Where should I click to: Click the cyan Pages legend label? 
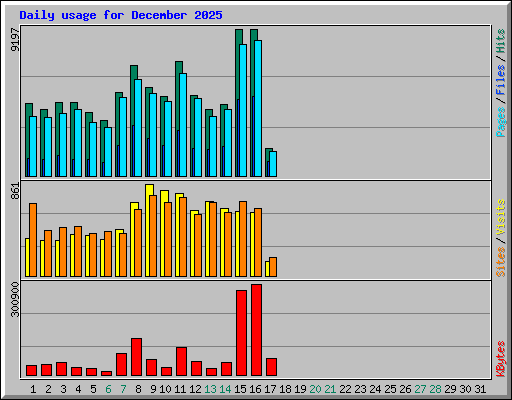(x=501, y=122)
